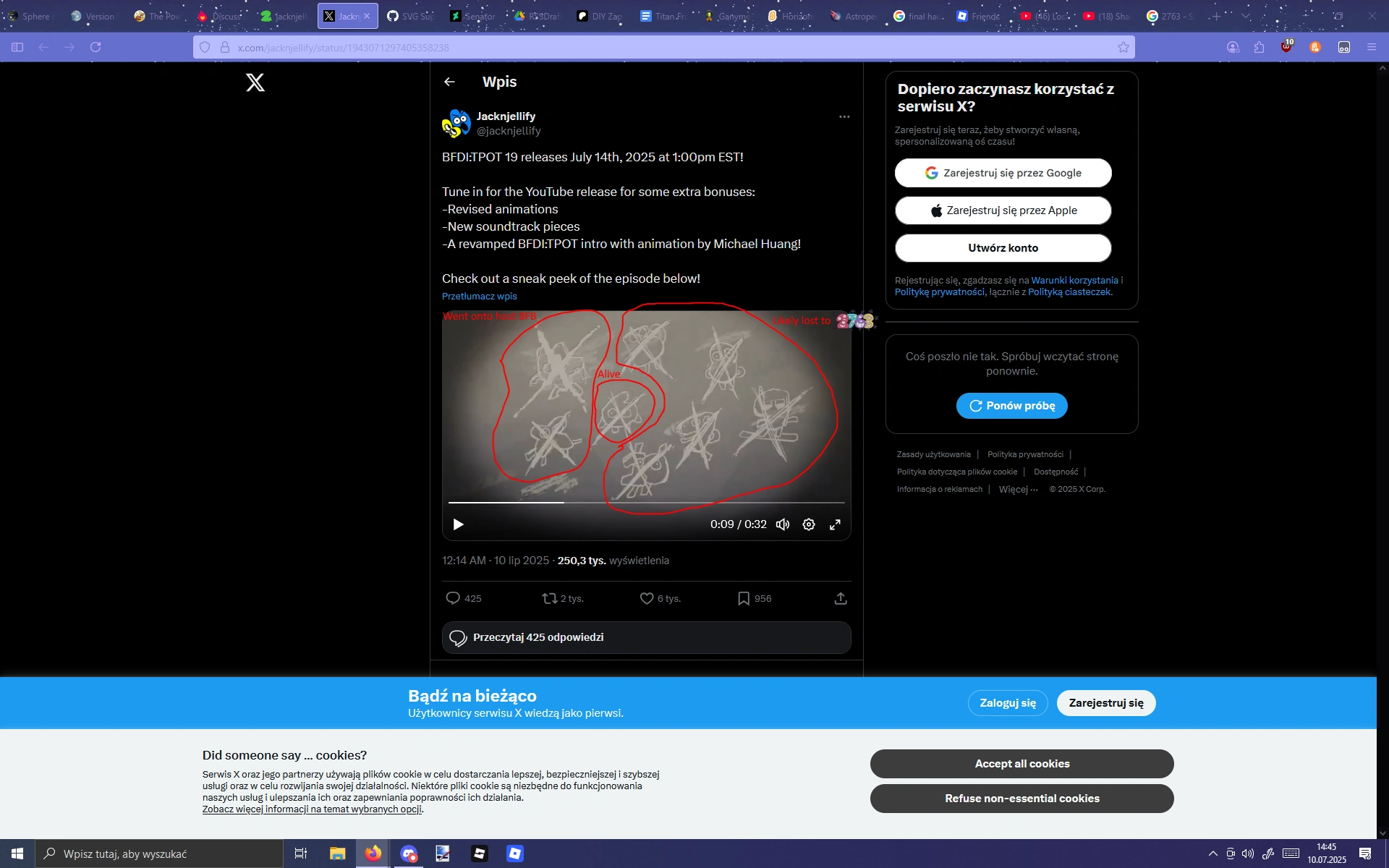Open video settings gear

click(x=809, y=524)
